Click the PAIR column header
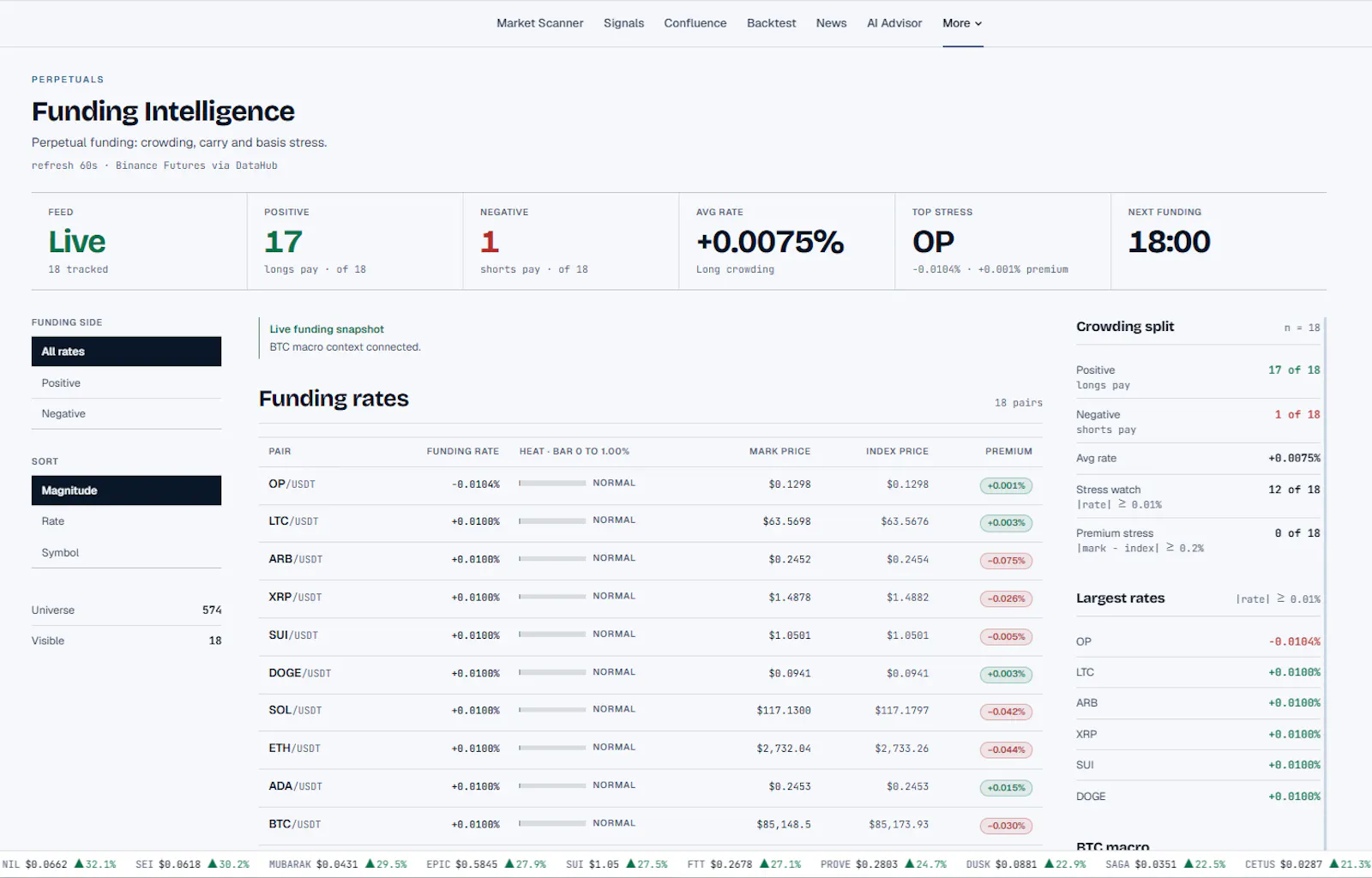 [x=280, y=451]
